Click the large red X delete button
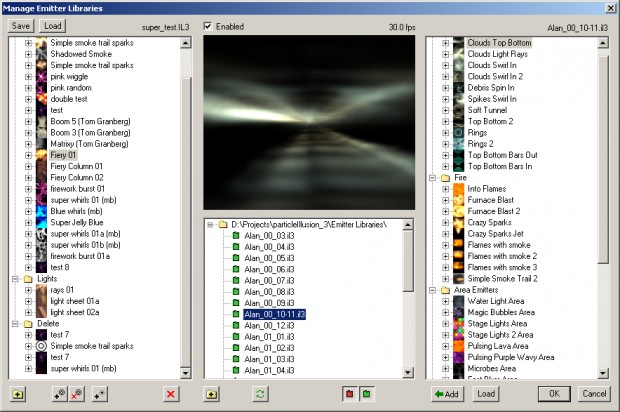This screenshot has height=412, width=620. click(171, 394)
